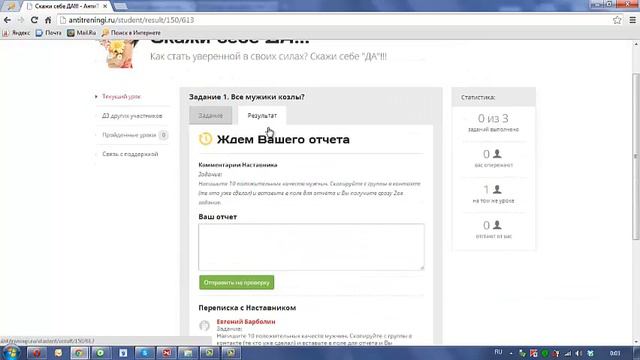Switch to Chrome in the taskbar
The height and width of the screenshot is (360, 640).
79,353
